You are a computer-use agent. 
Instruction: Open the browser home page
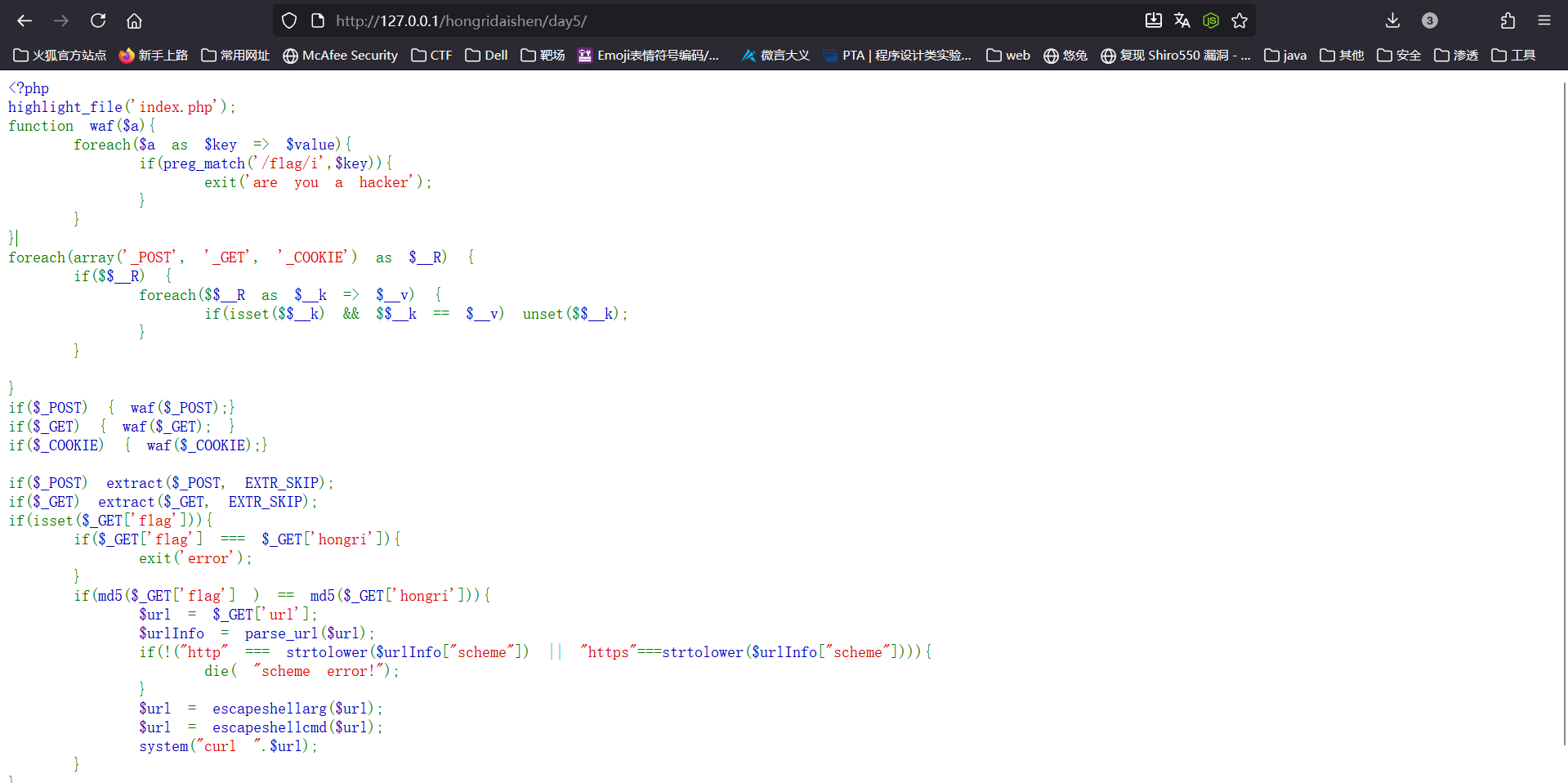click(x=134, y=20)
